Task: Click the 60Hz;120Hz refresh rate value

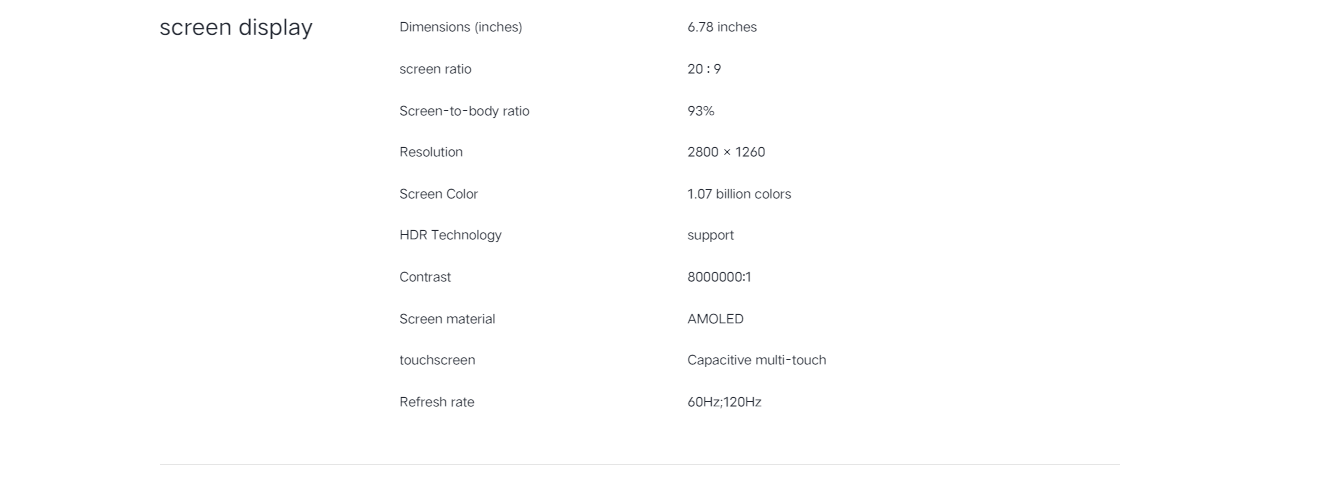Action: pyautogui.click(x=724, y=402)
